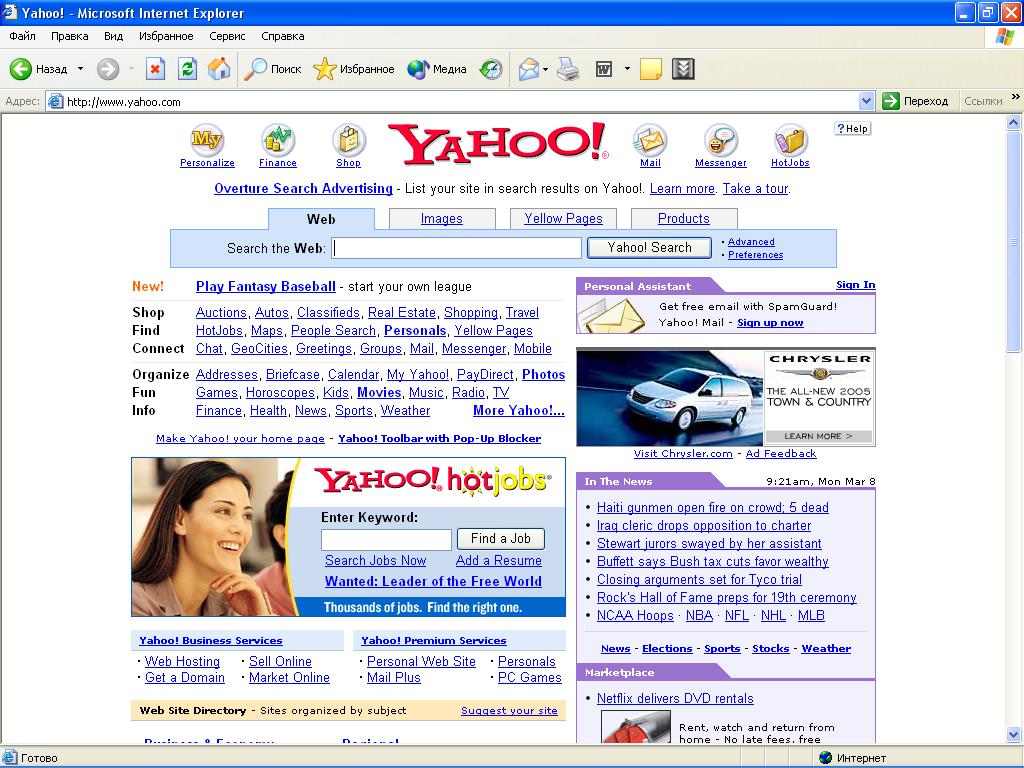Image resolution: width=1024 pixels, height=768 pixels.
Task: Click the yellow note toolbar icon
Action: pos(650,69)
